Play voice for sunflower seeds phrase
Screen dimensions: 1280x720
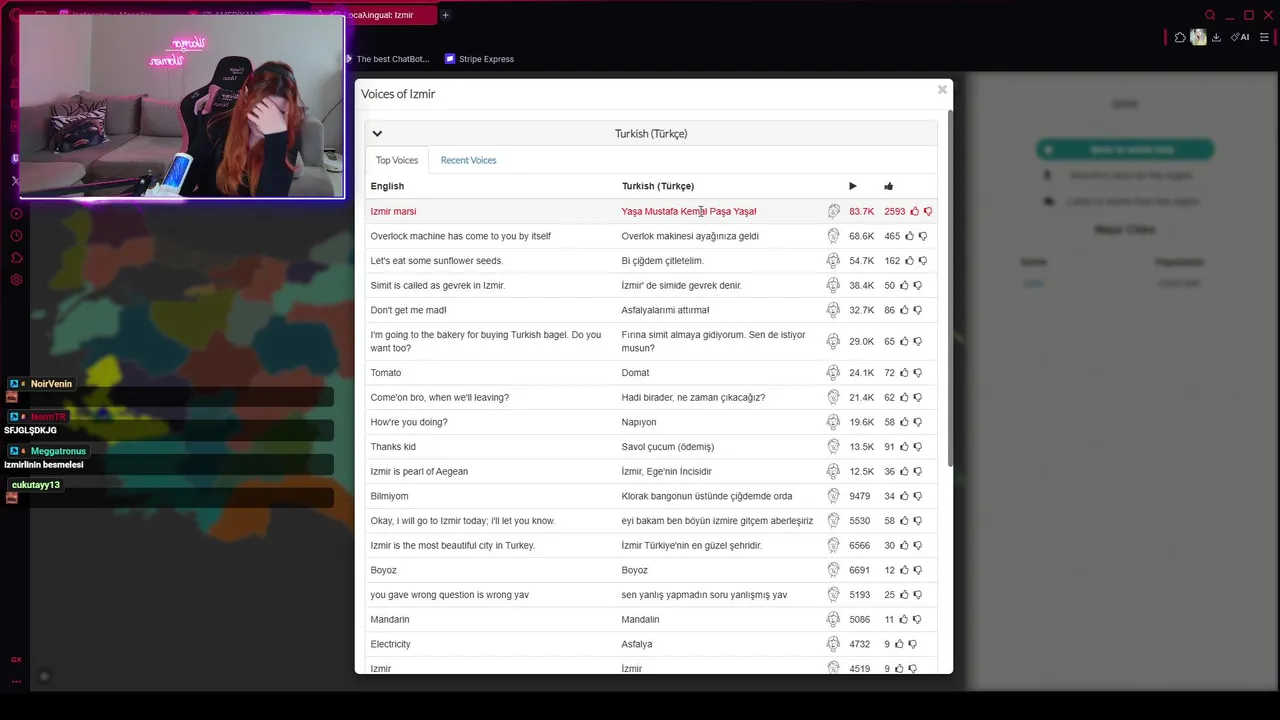pyautogui.click(x=833, y=261)
